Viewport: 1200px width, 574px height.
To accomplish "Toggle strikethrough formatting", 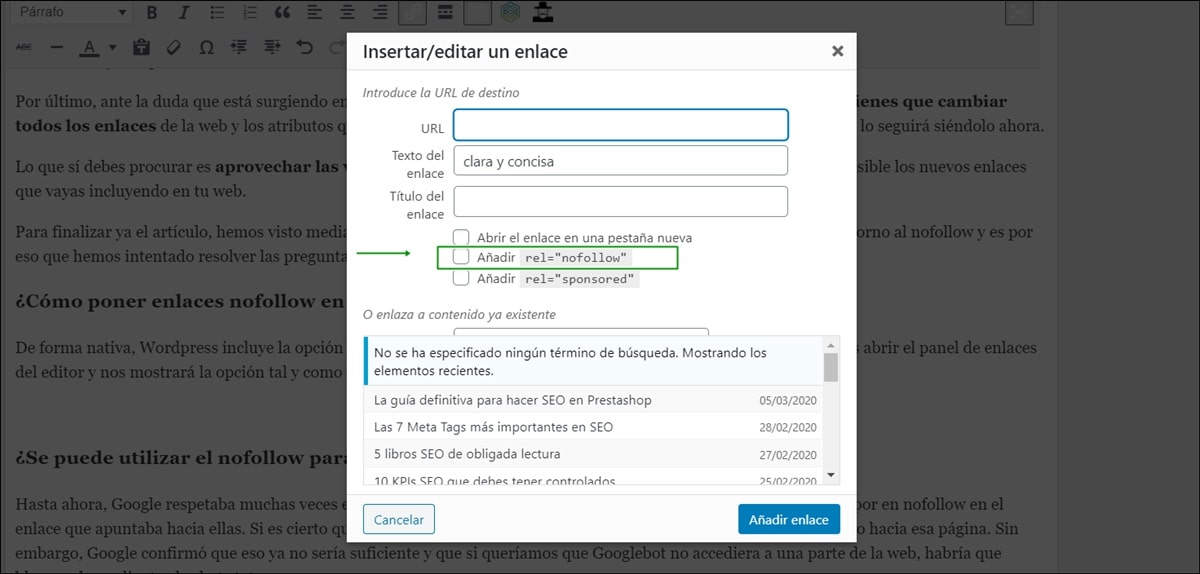I will pyautogui.click(x=24, y=47).
